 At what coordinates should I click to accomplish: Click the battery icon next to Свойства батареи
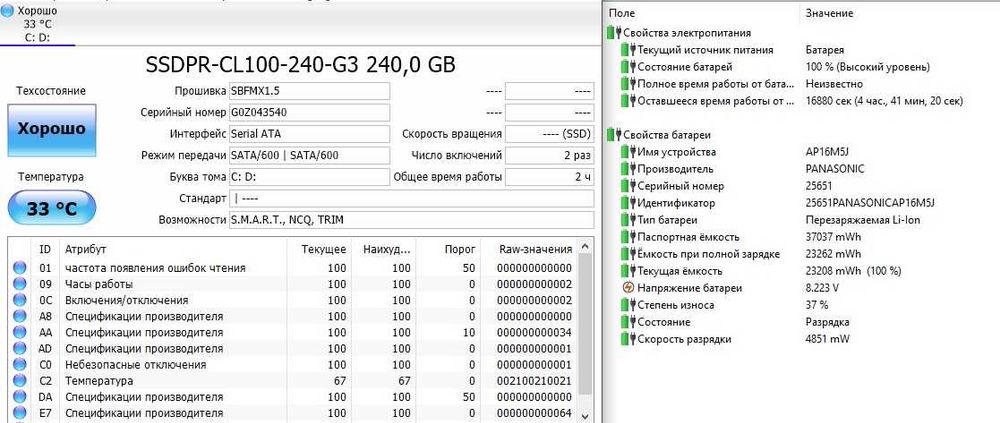coord(615,135)
